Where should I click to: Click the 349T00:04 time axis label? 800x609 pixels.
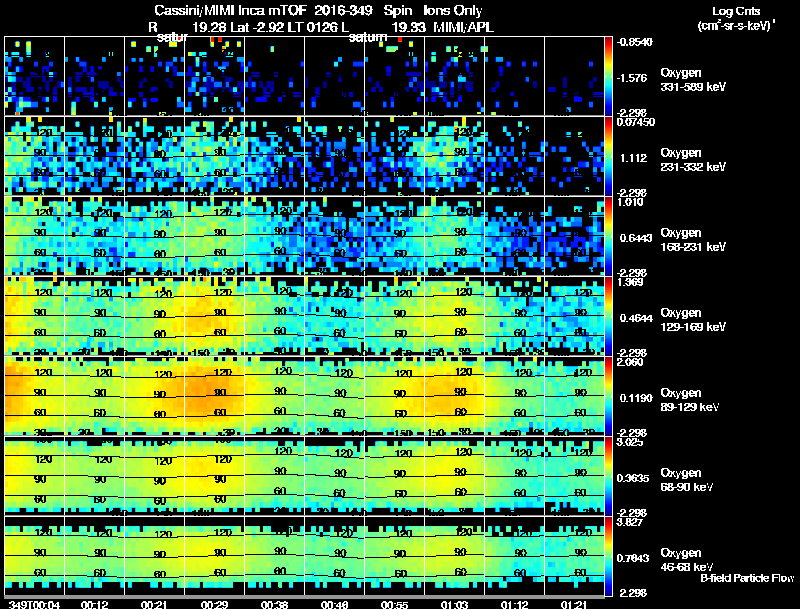tap(34, 605)
